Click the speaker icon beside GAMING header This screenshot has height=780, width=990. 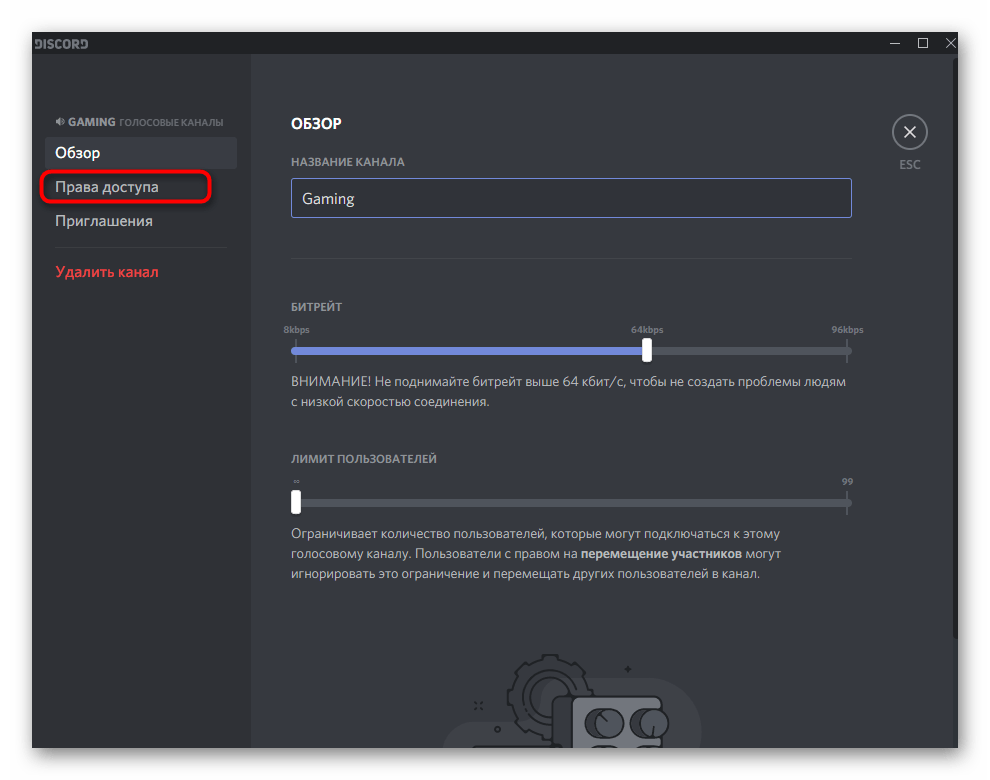click(60, 122)
